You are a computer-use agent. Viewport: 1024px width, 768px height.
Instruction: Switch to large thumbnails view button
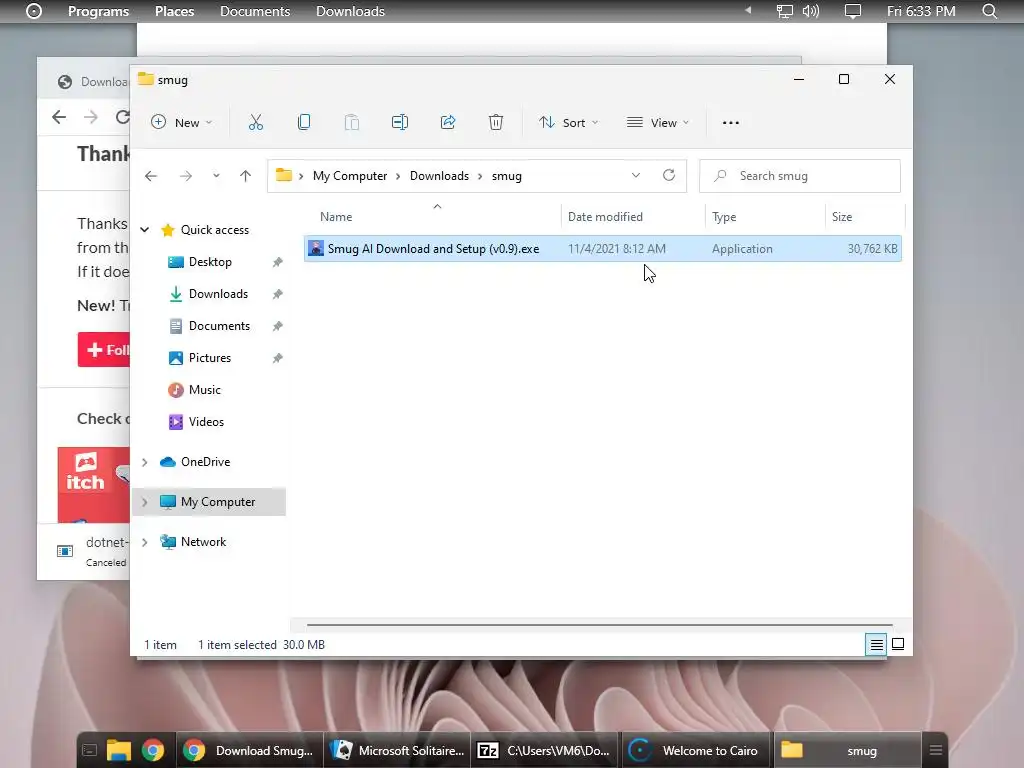898,645
